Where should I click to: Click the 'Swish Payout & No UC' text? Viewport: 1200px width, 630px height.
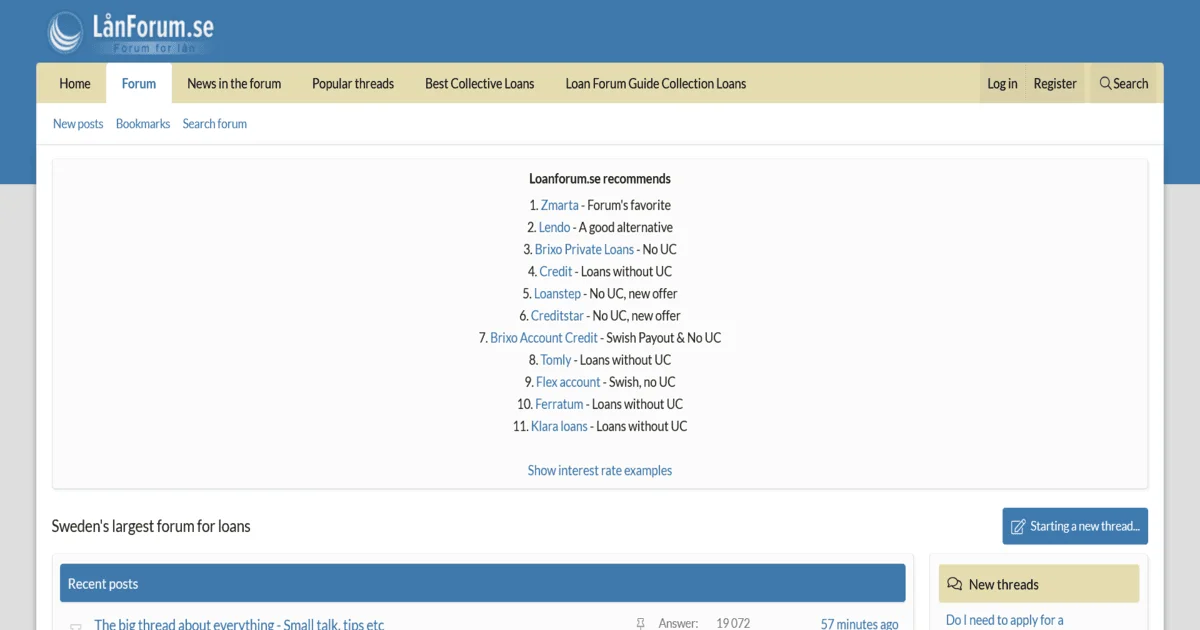click(663, 338)
